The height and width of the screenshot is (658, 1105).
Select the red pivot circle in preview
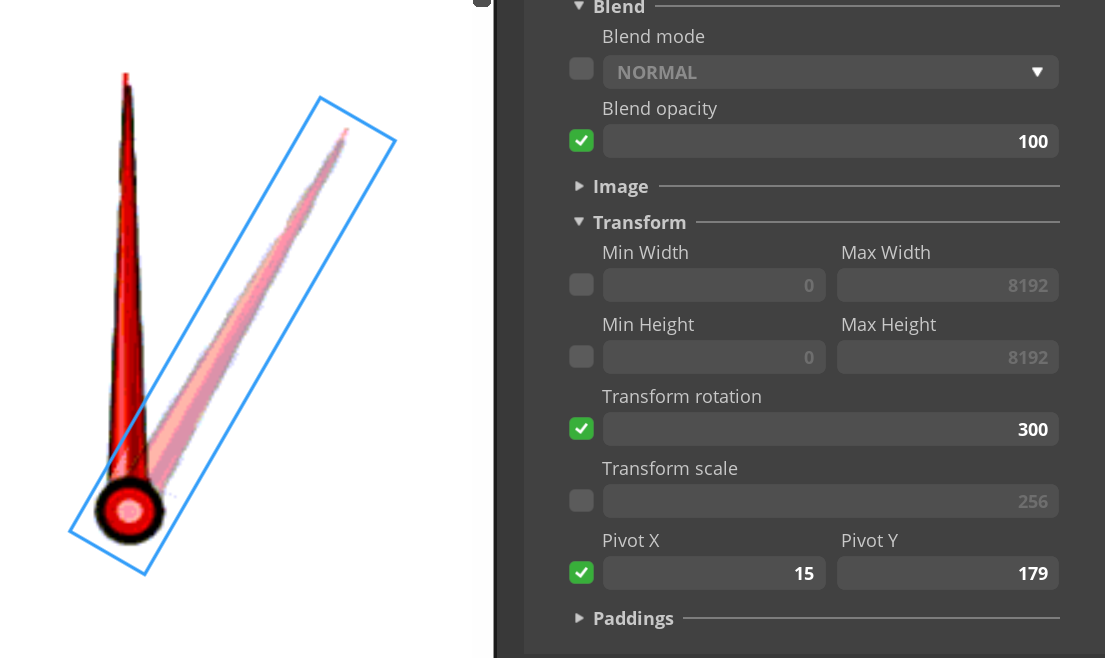coord(129,511)
